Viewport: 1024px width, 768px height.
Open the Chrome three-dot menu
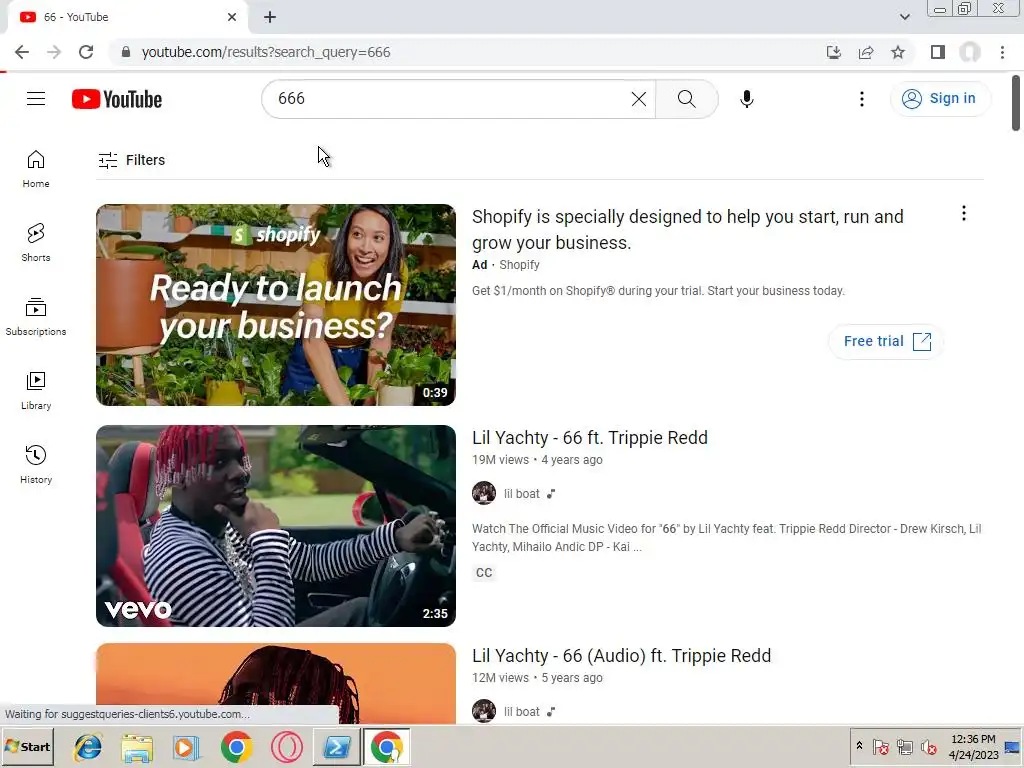click(x=1002, y=52)
